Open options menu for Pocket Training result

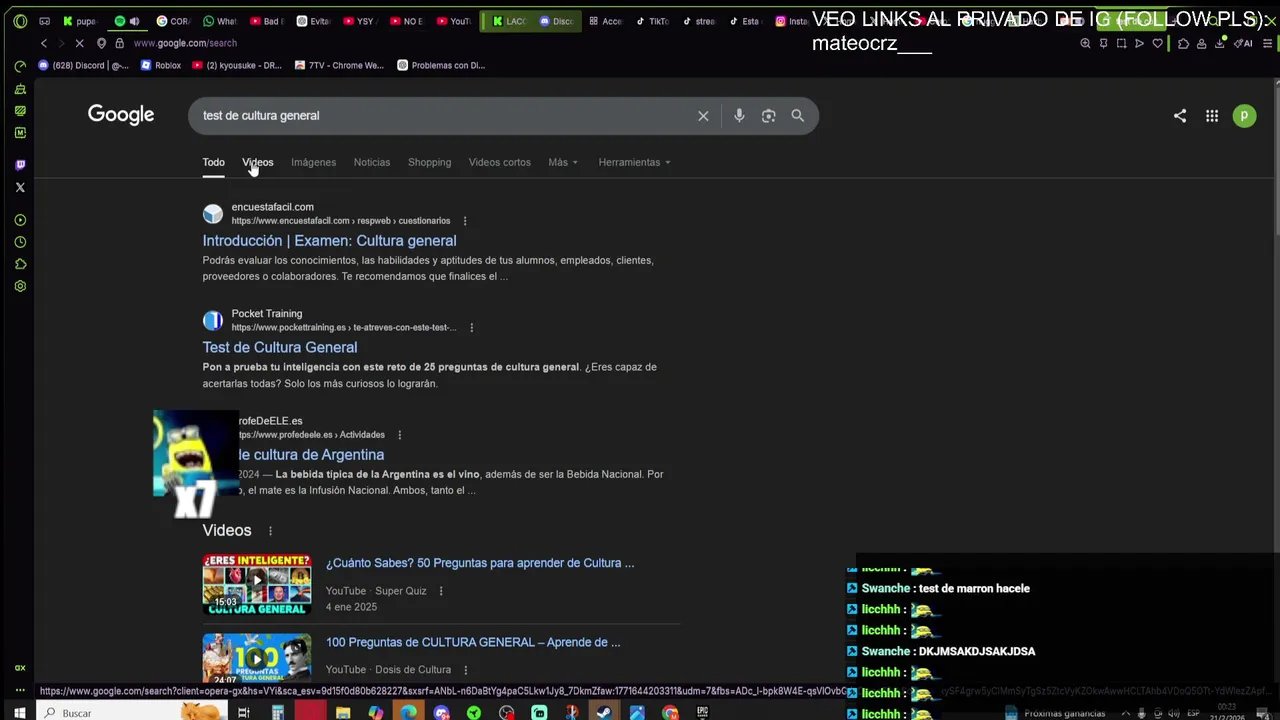click(x=471, y=328)
